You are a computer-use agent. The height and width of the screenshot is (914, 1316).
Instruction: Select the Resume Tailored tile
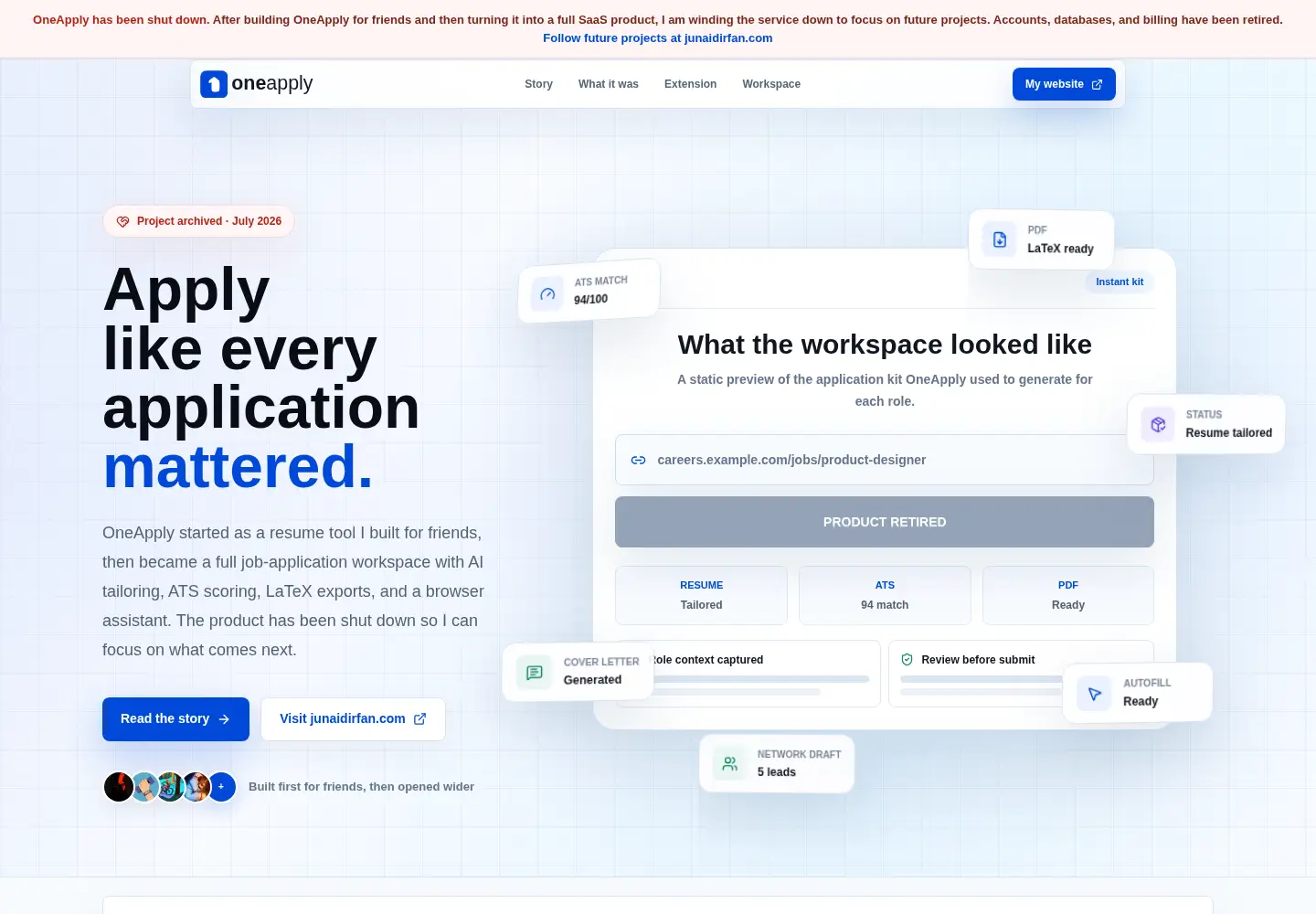click(x=701, y=595)
